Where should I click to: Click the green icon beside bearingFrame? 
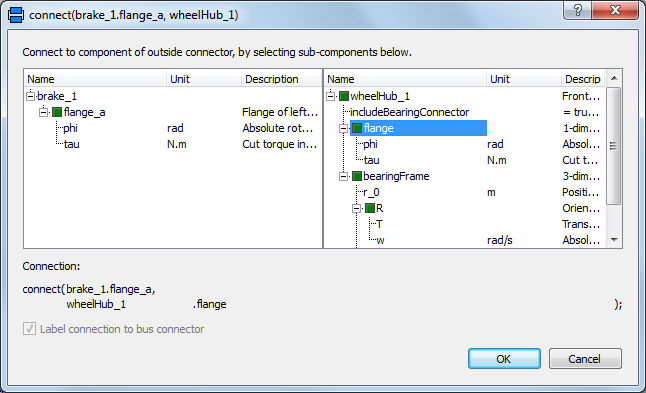357,176
